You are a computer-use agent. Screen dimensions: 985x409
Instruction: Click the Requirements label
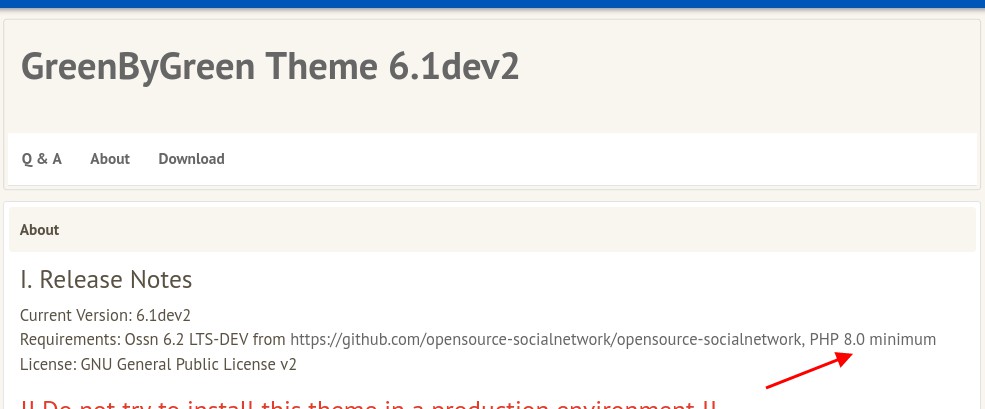pos(69,340)
